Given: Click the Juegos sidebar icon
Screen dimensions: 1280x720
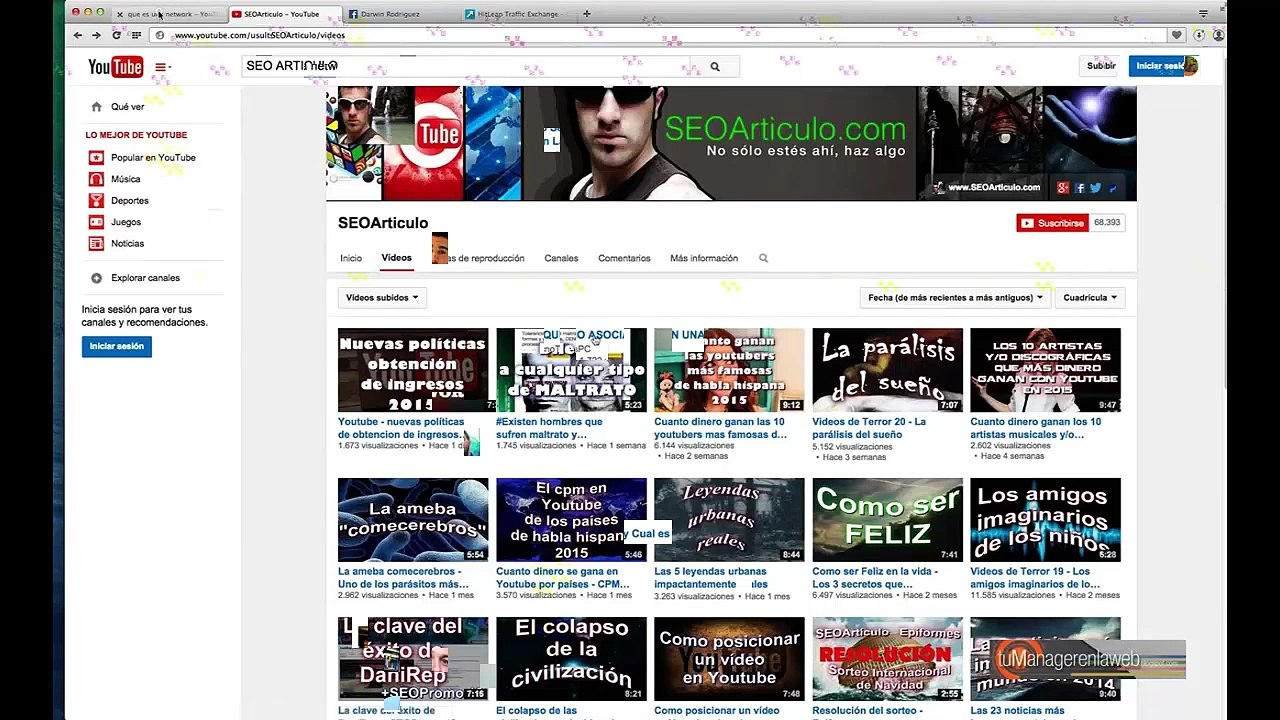Looking at the screenshot, I should pyautogui.click(x=96, y=222).
